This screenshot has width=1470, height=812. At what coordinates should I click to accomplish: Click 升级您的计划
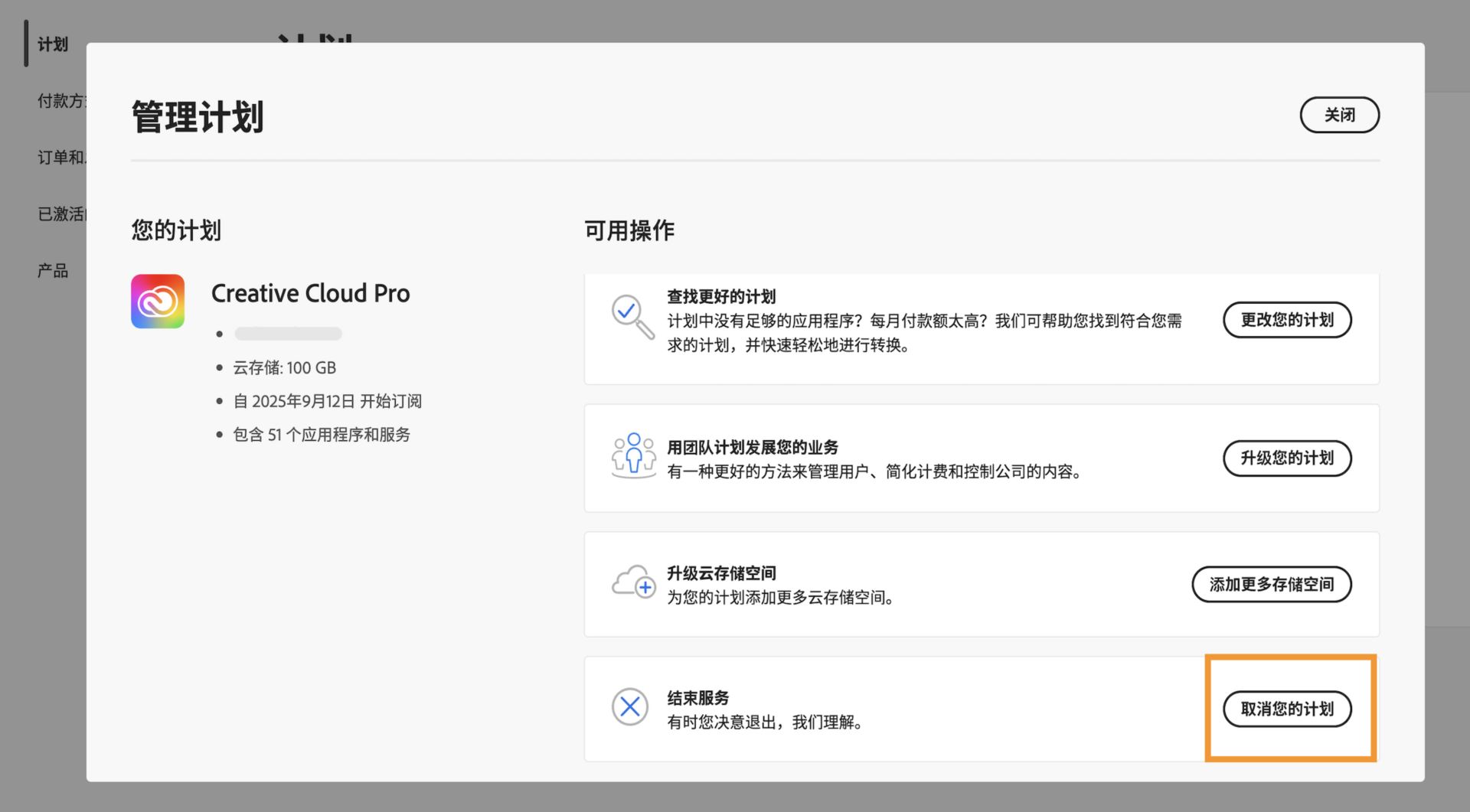1287,458
